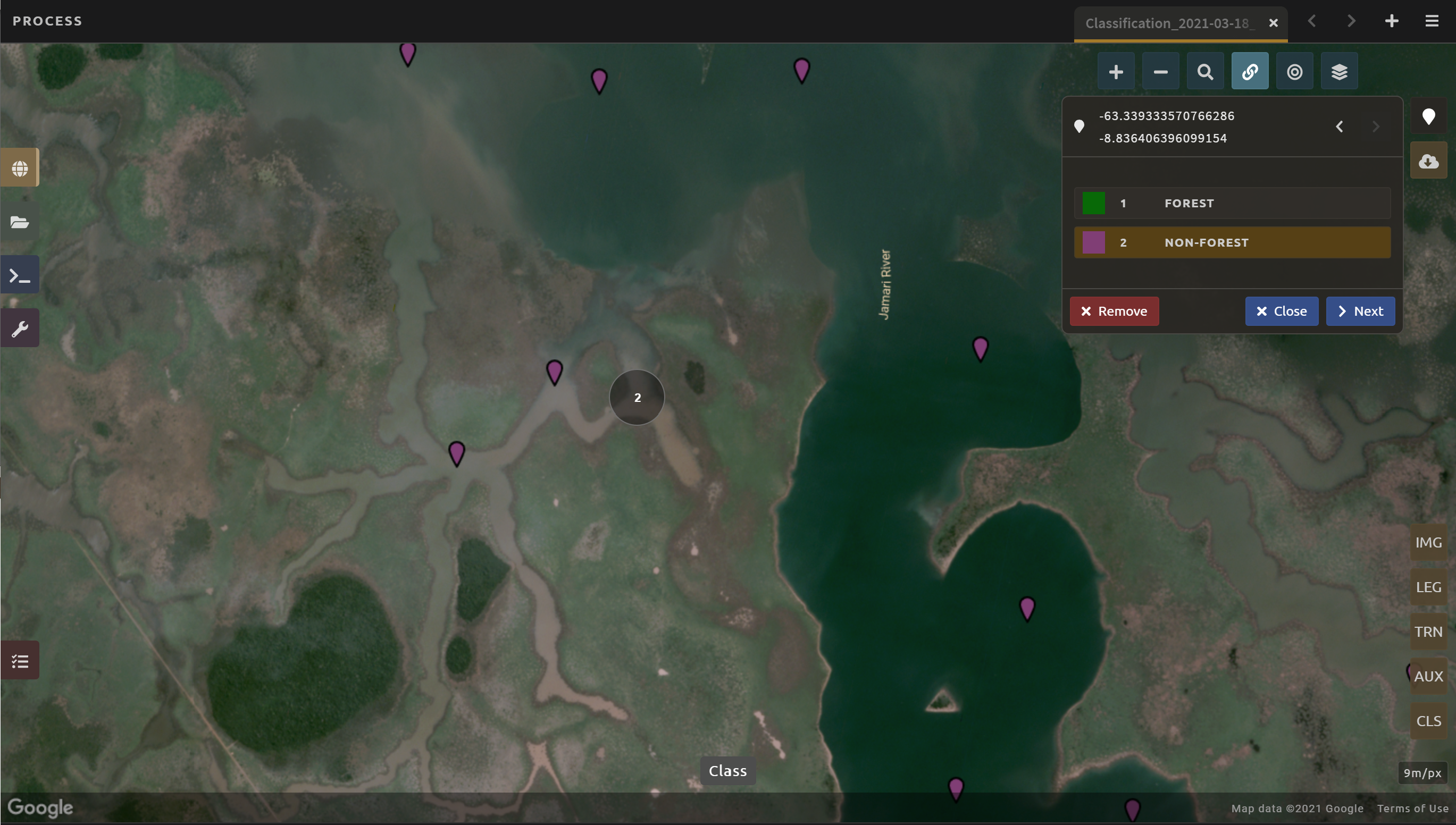Click the zoom out minus map button
1456x825 pixels.
[x=1160, y=72]
